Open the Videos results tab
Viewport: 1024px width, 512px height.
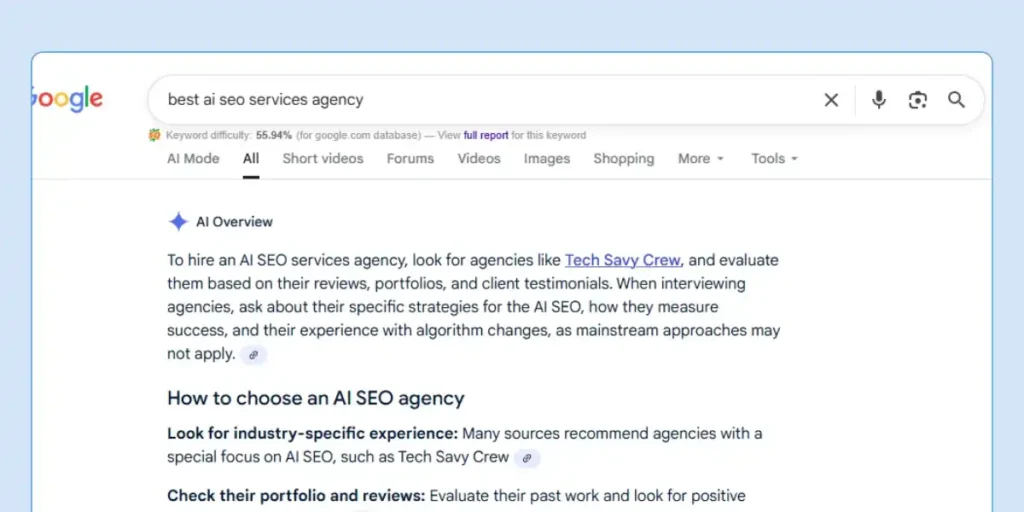tap(479, 158)
